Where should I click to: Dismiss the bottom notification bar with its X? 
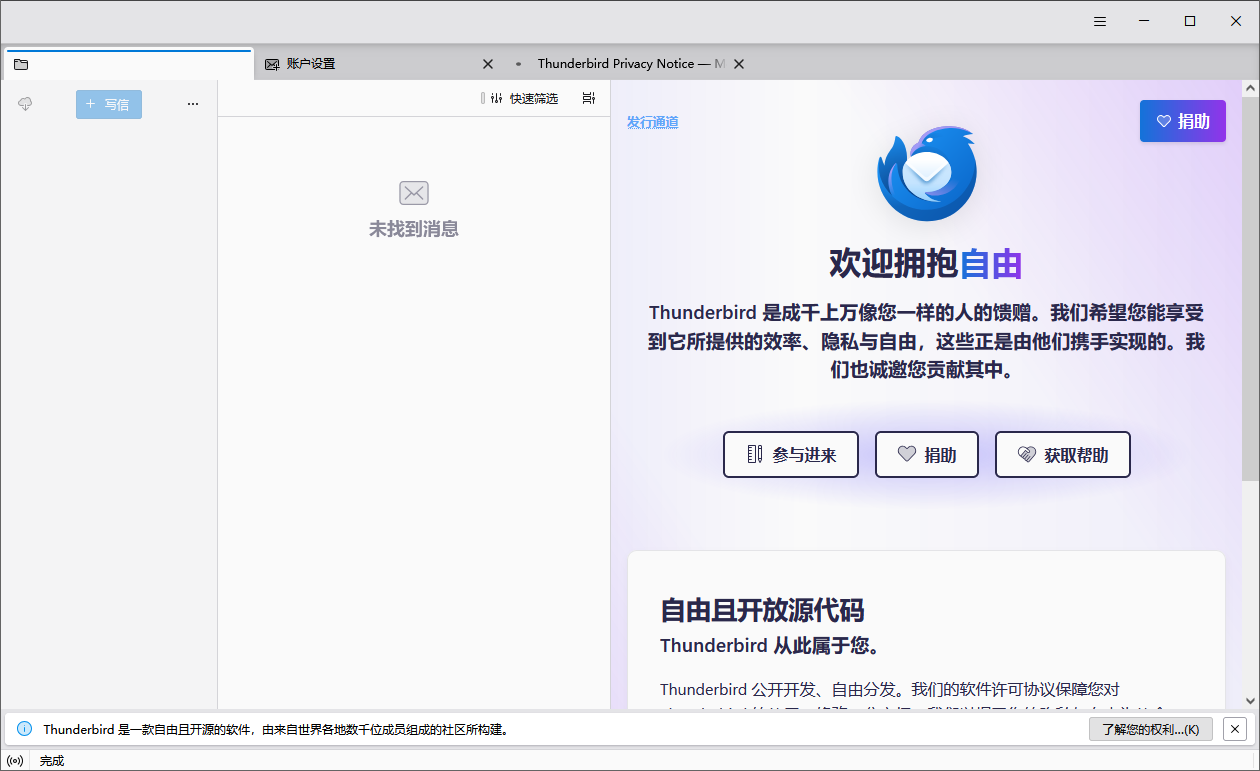1235,729
